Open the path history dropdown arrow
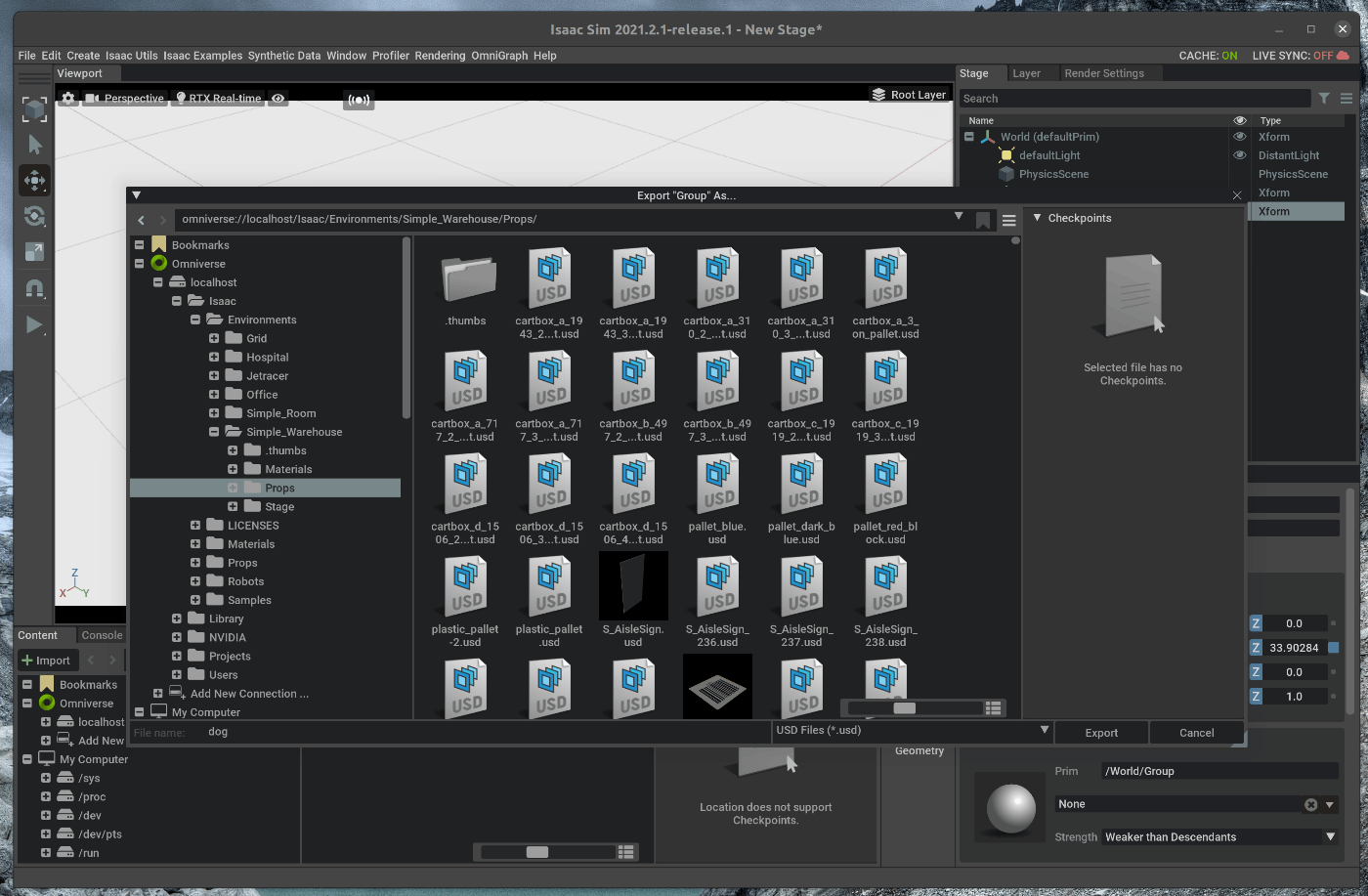1368x896 pixels. 959,216
